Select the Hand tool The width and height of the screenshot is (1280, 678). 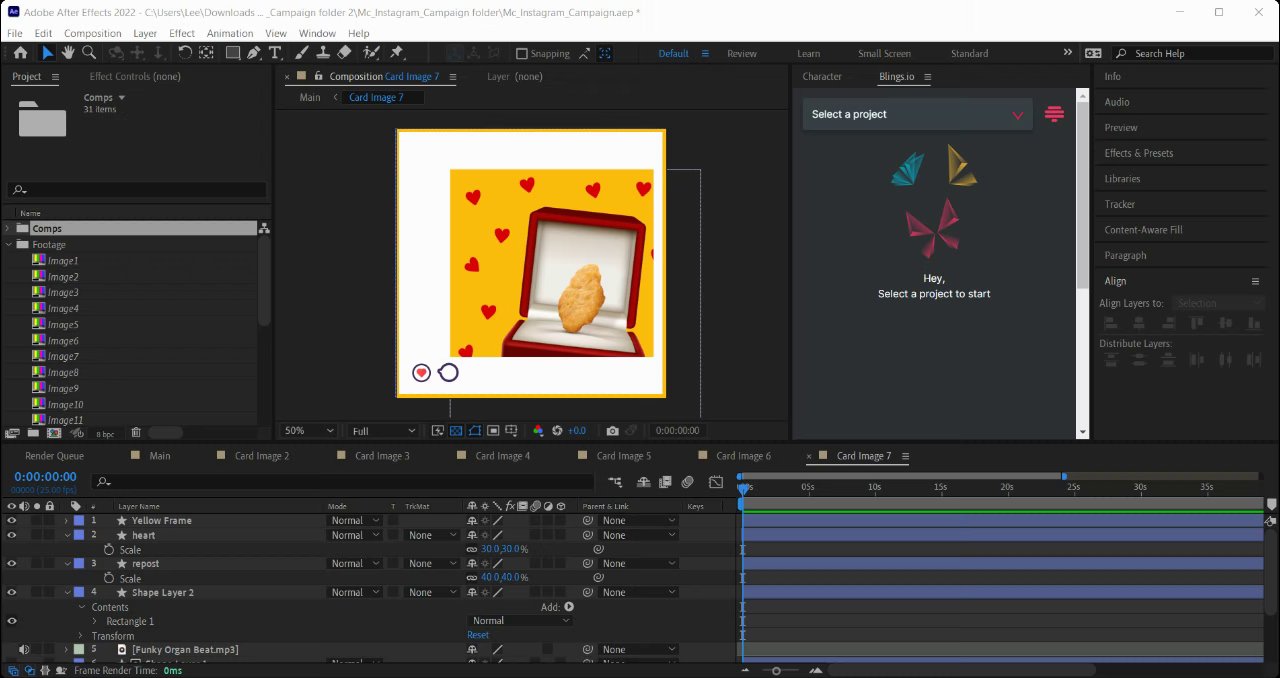coord(68,53)
